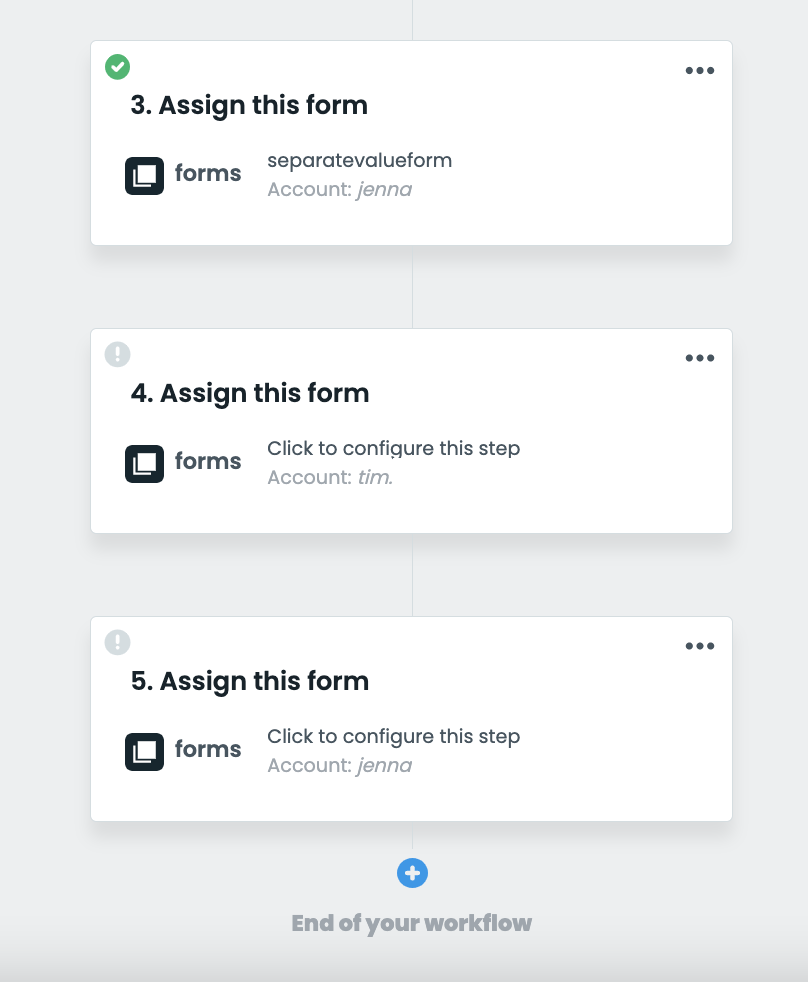Click the green checkmark on step 3
The image size is (808, 982).
point(118,67)
